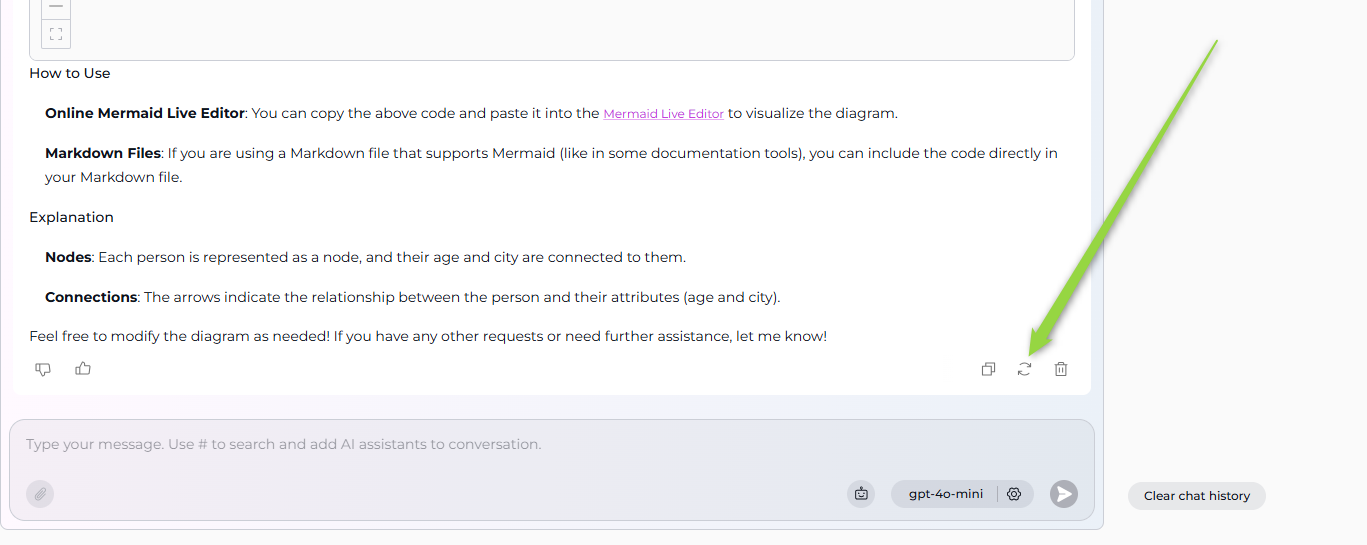Image resolution: width=1367 pixels, height=545 pixels.
Task: Copy the response with the copy icon
Action: pos(988,369)
